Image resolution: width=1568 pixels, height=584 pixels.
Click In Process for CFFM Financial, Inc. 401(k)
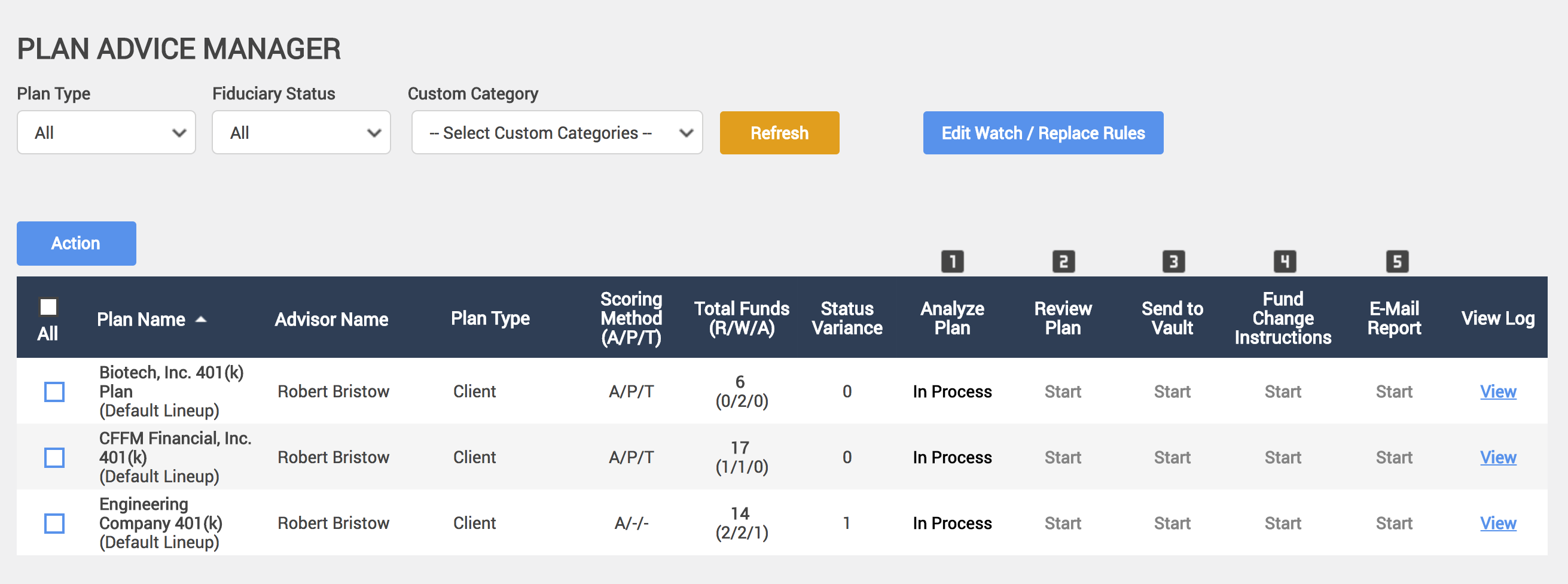click(x=951, y=457)
